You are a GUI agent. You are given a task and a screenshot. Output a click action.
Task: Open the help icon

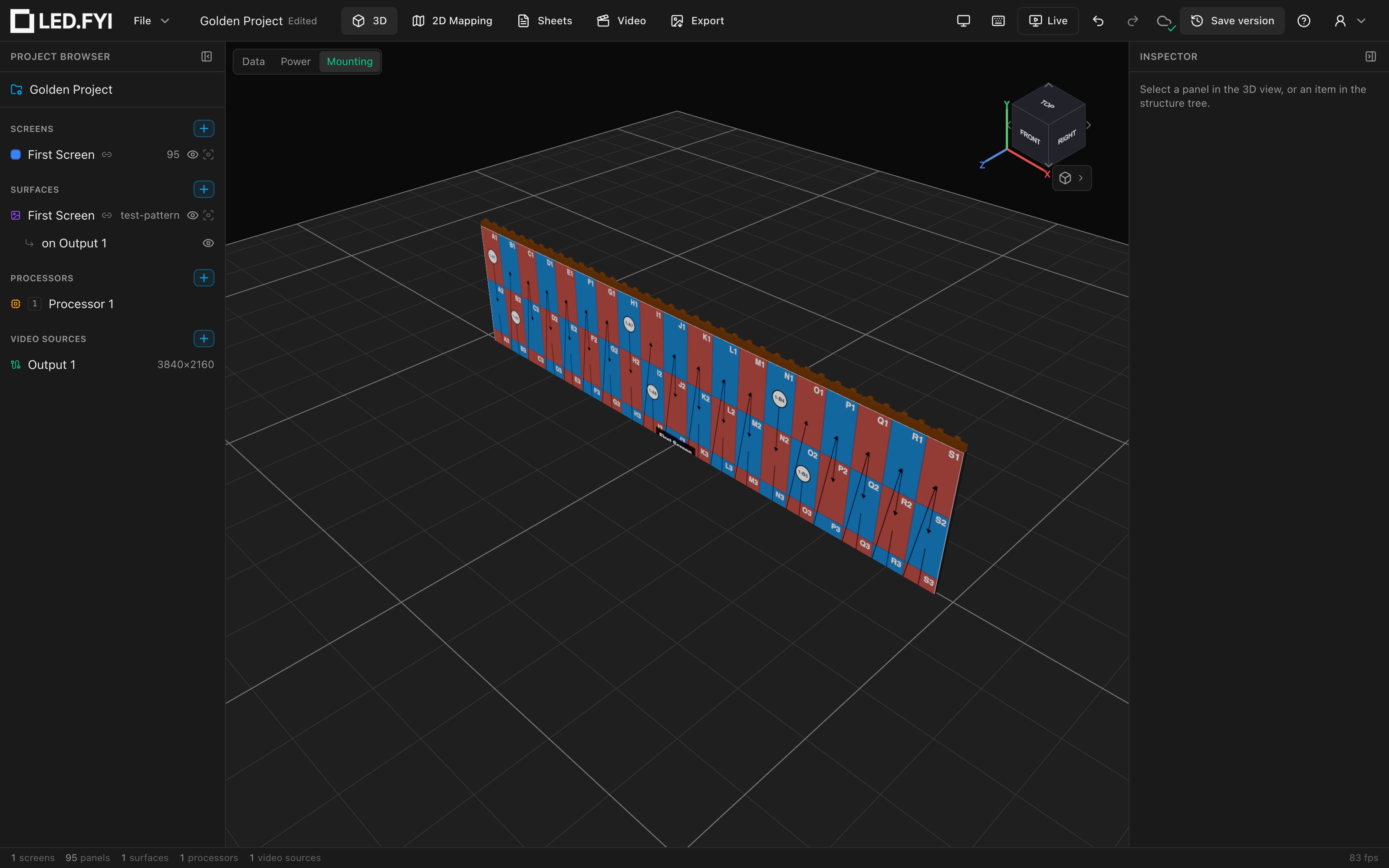click(x=1303, y=21)
